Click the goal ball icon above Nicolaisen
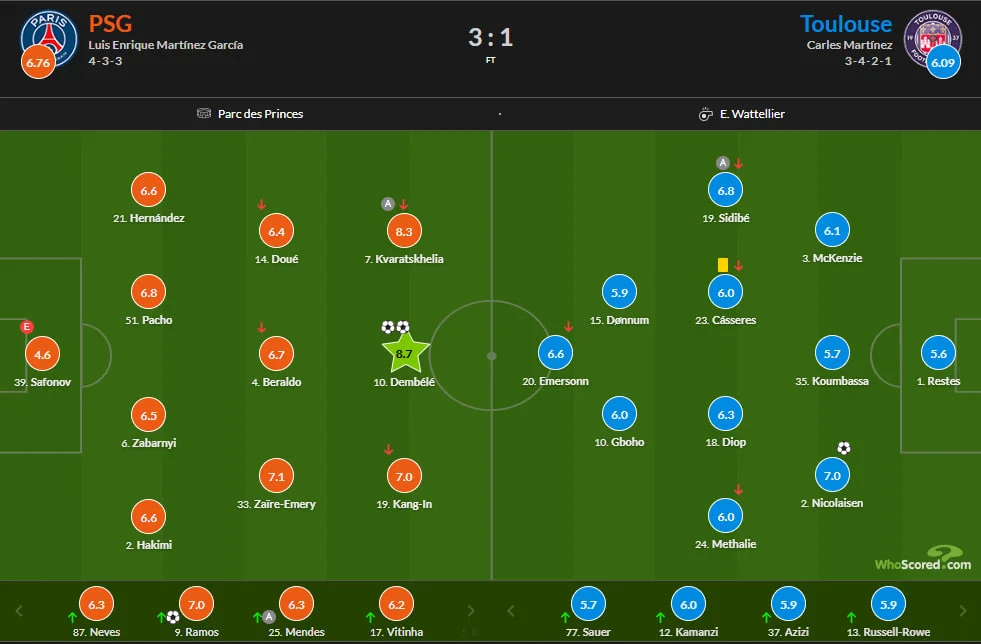981x644 pixels. click(x=843, y=448)
